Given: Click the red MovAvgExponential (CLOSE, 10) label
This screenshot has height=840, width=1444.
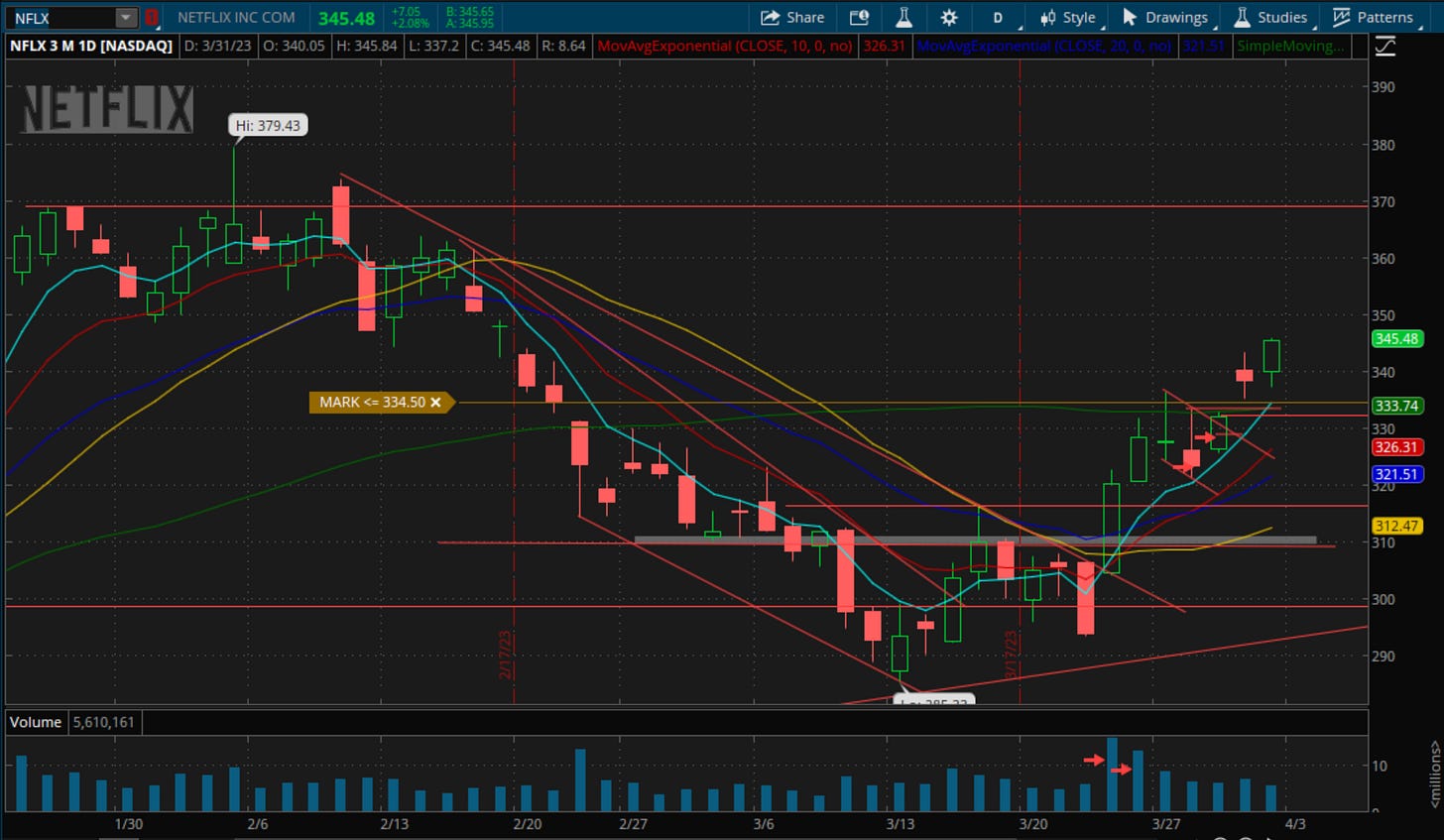Looking at the screenshot, I should 724,46.
